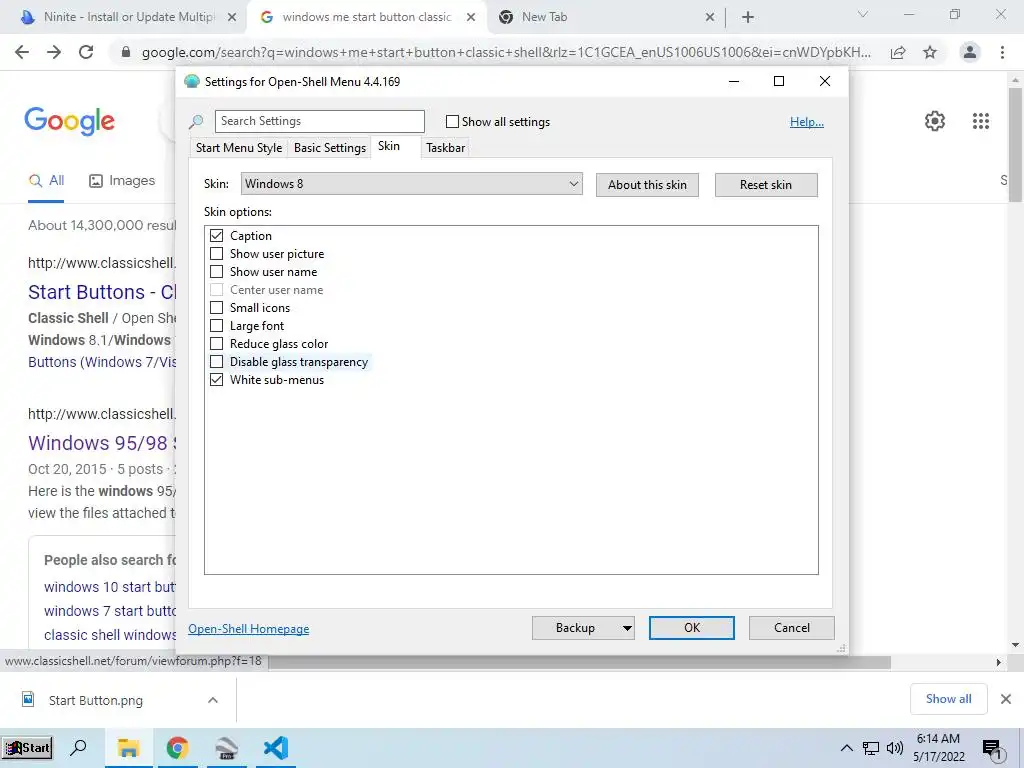
Task: Open a new Chrome tab with plus
Action: [748, 18]
